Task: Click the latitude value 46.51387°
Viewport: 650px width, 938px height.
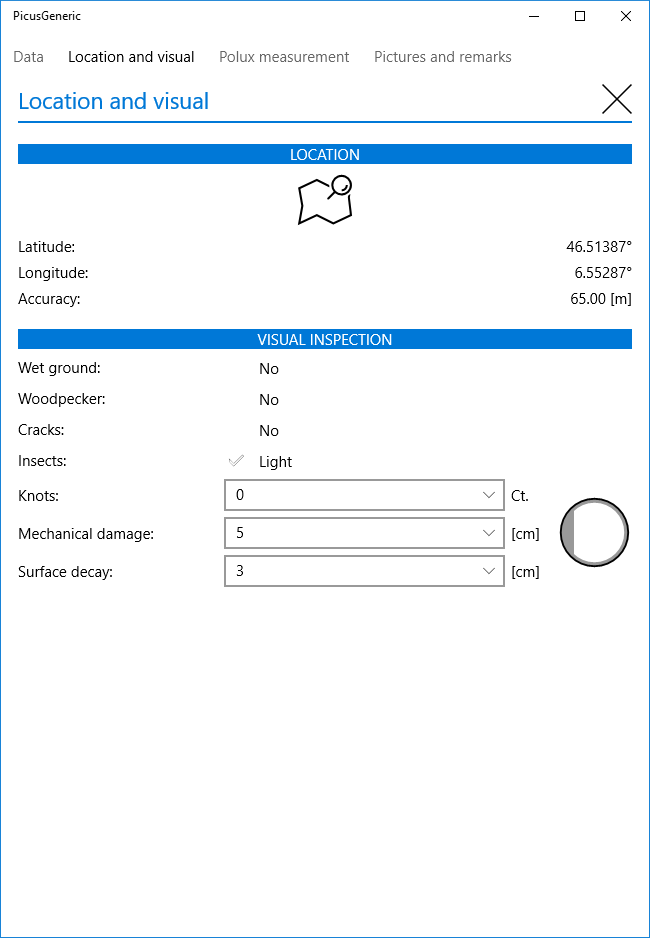Action: [599, 246]
